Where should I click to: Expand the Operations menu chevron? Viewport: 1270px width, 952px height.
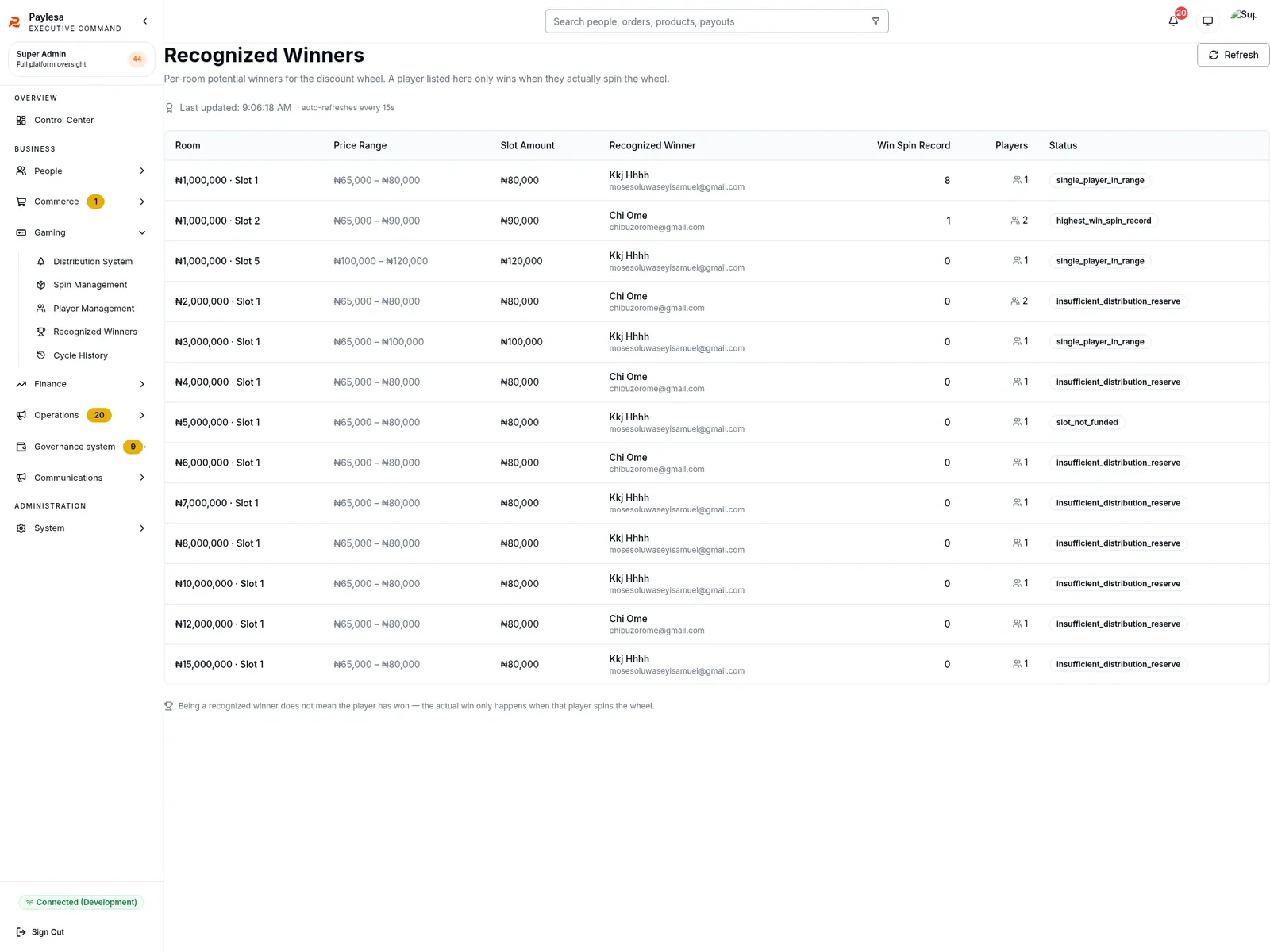click(142, 415)
